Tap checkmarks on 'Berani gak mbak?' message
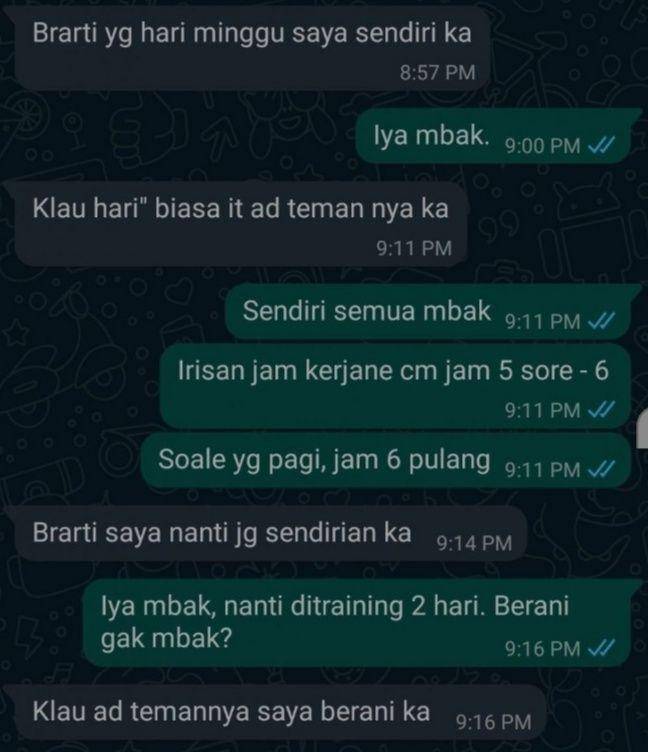Viewport: 648px width, 752px height. coord(601,648)
